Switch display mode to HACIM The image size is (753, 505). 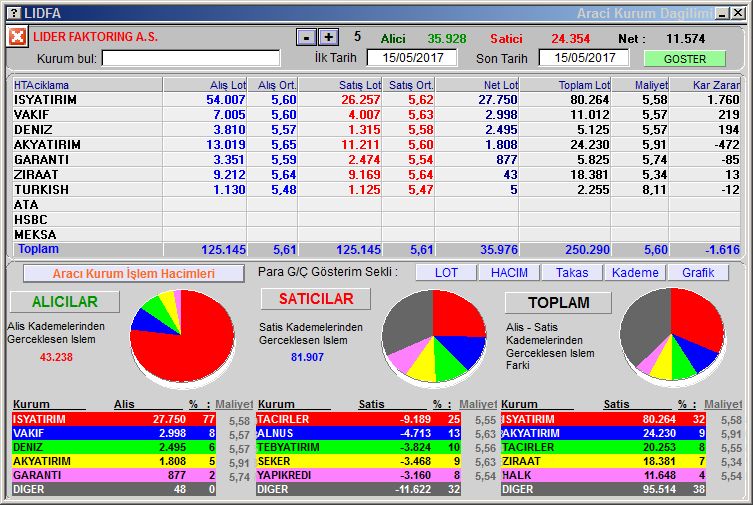tap(509, 273)
